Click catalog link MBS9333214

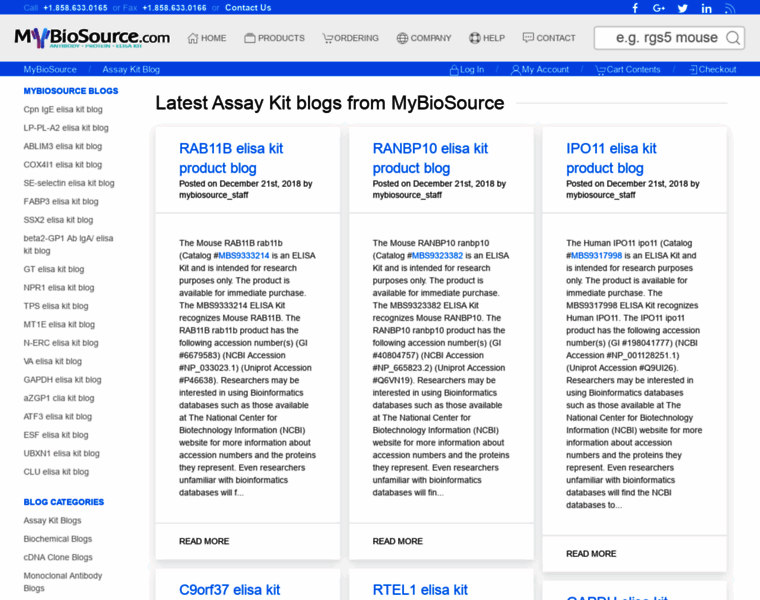tap(244, 255)
